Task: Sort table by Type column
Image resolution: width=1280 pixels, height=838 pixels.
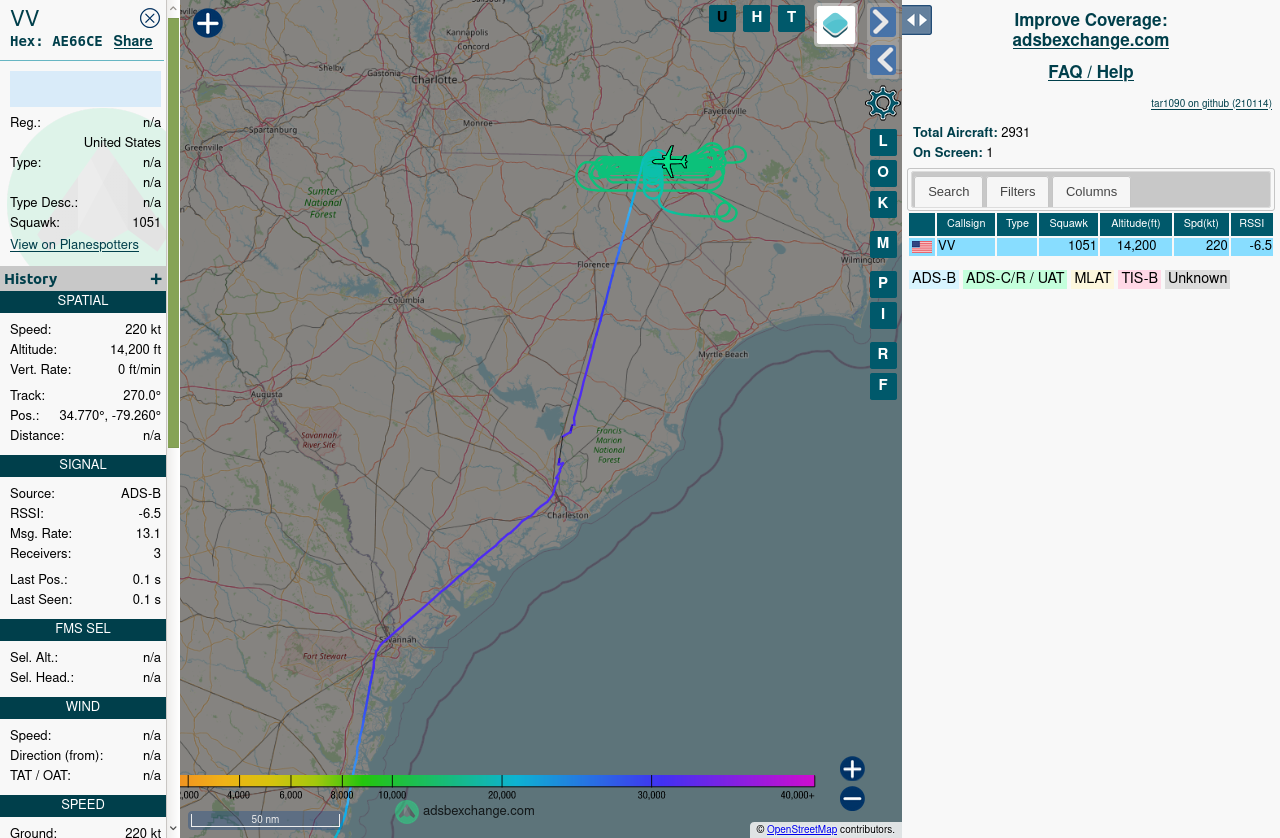Action: pos(1017,224)
